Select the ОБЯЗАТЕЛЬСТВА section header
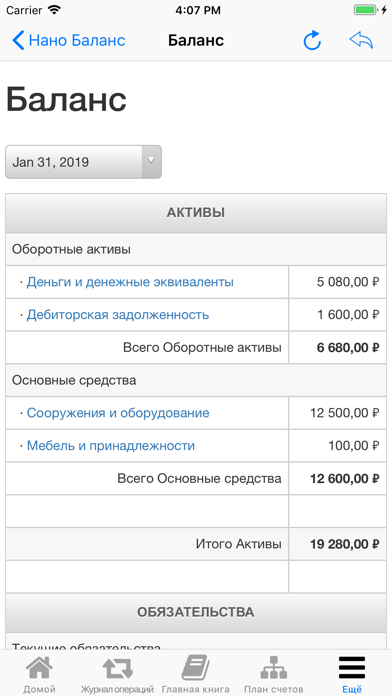Screen dimensions: 392x696 pos(196,613)
